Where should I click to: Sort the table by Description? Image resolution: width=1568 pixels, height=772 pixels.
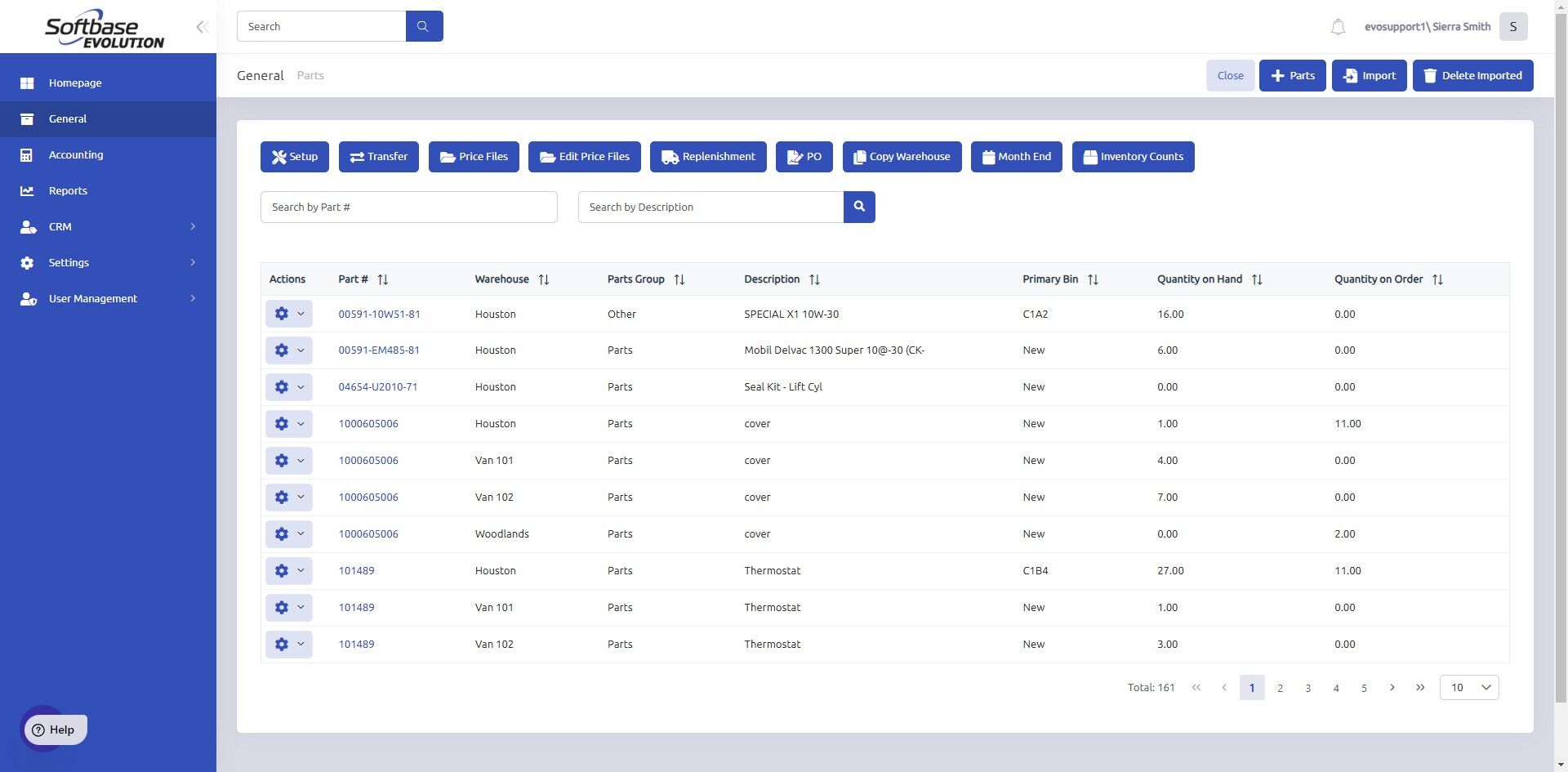point(814,279)
